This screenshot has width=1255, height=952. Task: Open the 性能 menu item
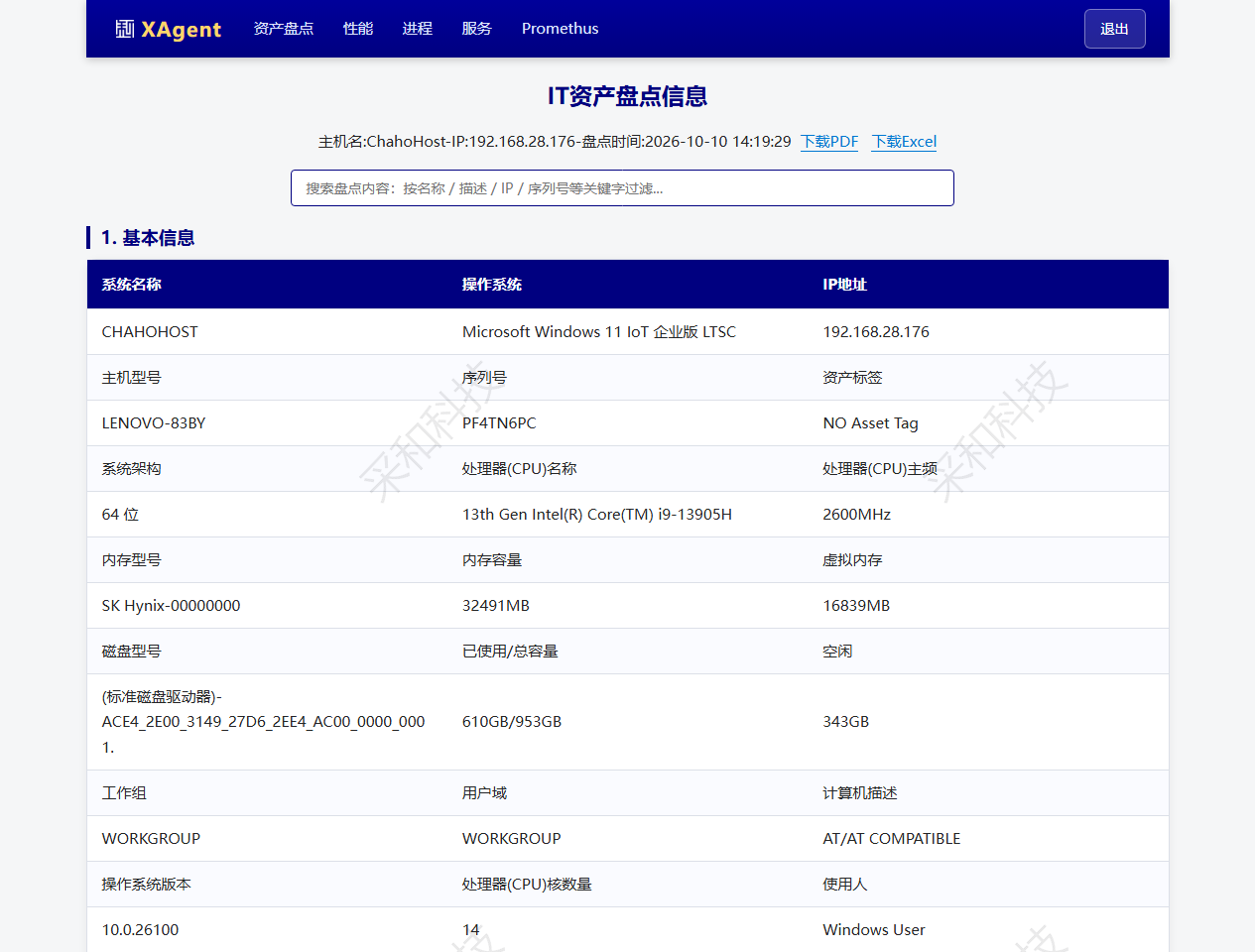(358, 29)
